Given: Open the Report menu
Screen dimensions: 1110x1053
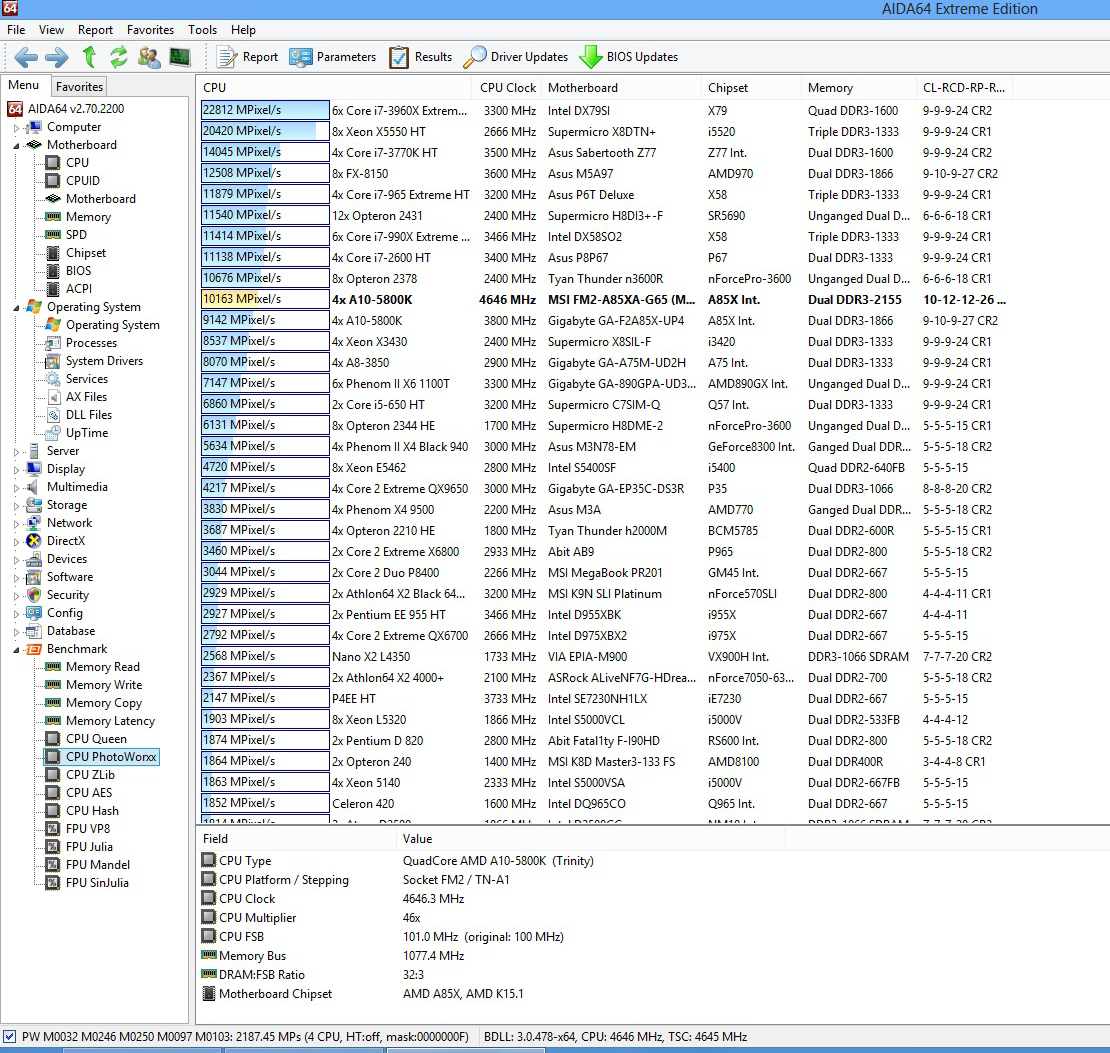Looking at the screenshot, I should coord(95,30).
